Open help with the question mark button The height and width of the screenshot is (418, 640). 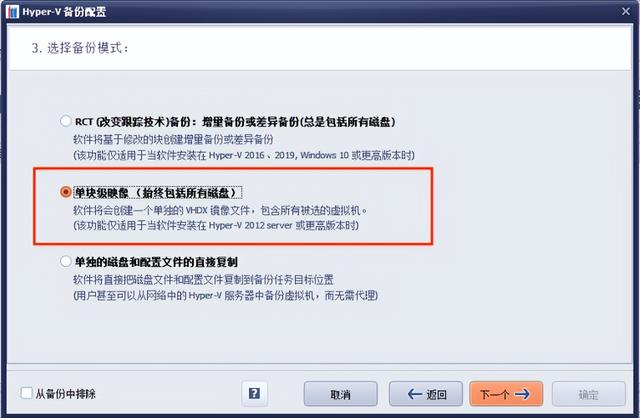pos(254,394)
